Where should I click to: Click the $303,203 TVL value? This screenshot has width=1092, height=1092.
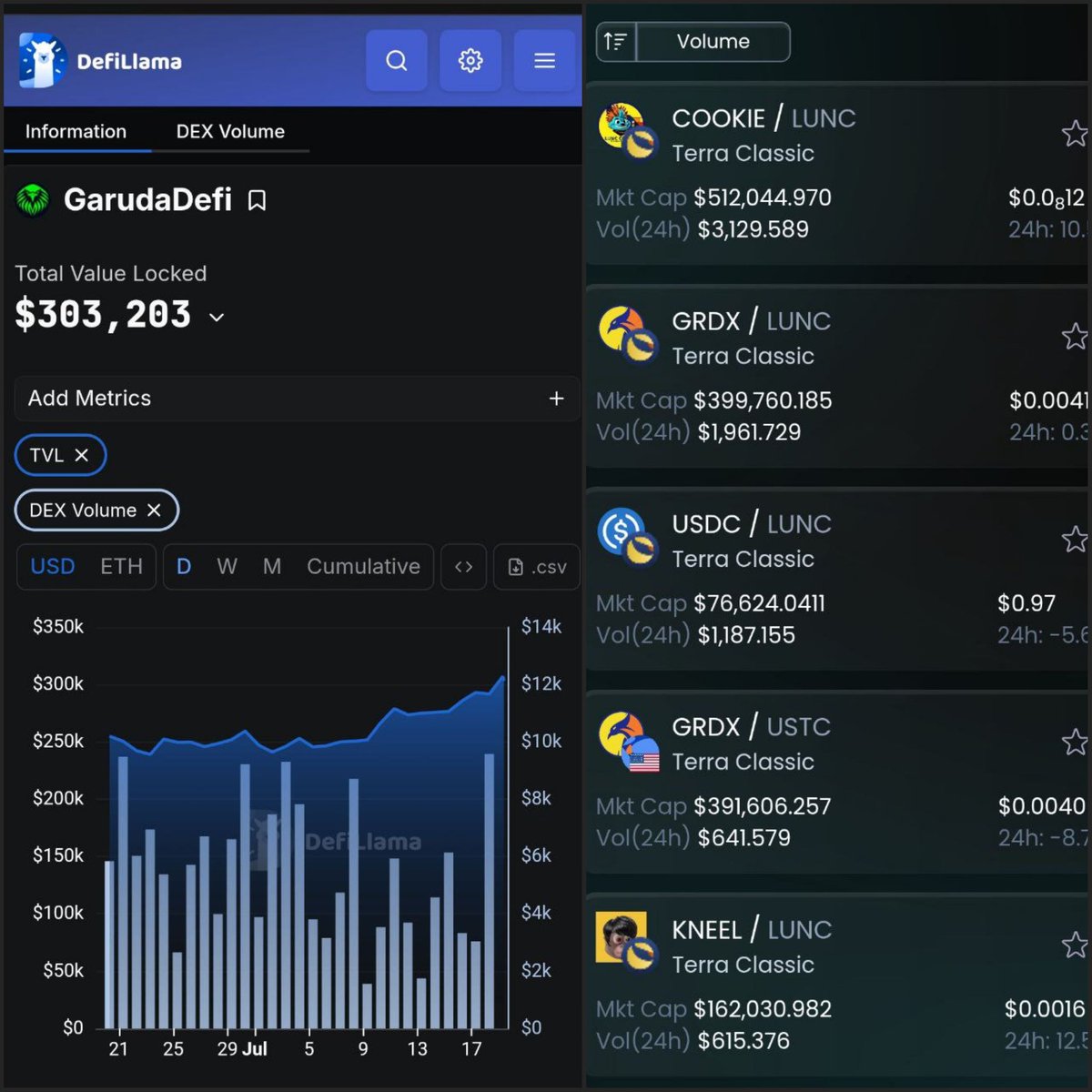pyautogui.click(x=103, y=315)
